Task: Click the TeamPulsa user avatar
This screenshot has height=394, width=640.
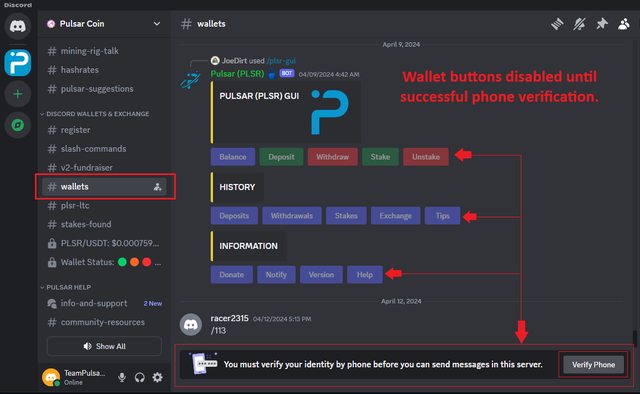Action: [51, 377]
